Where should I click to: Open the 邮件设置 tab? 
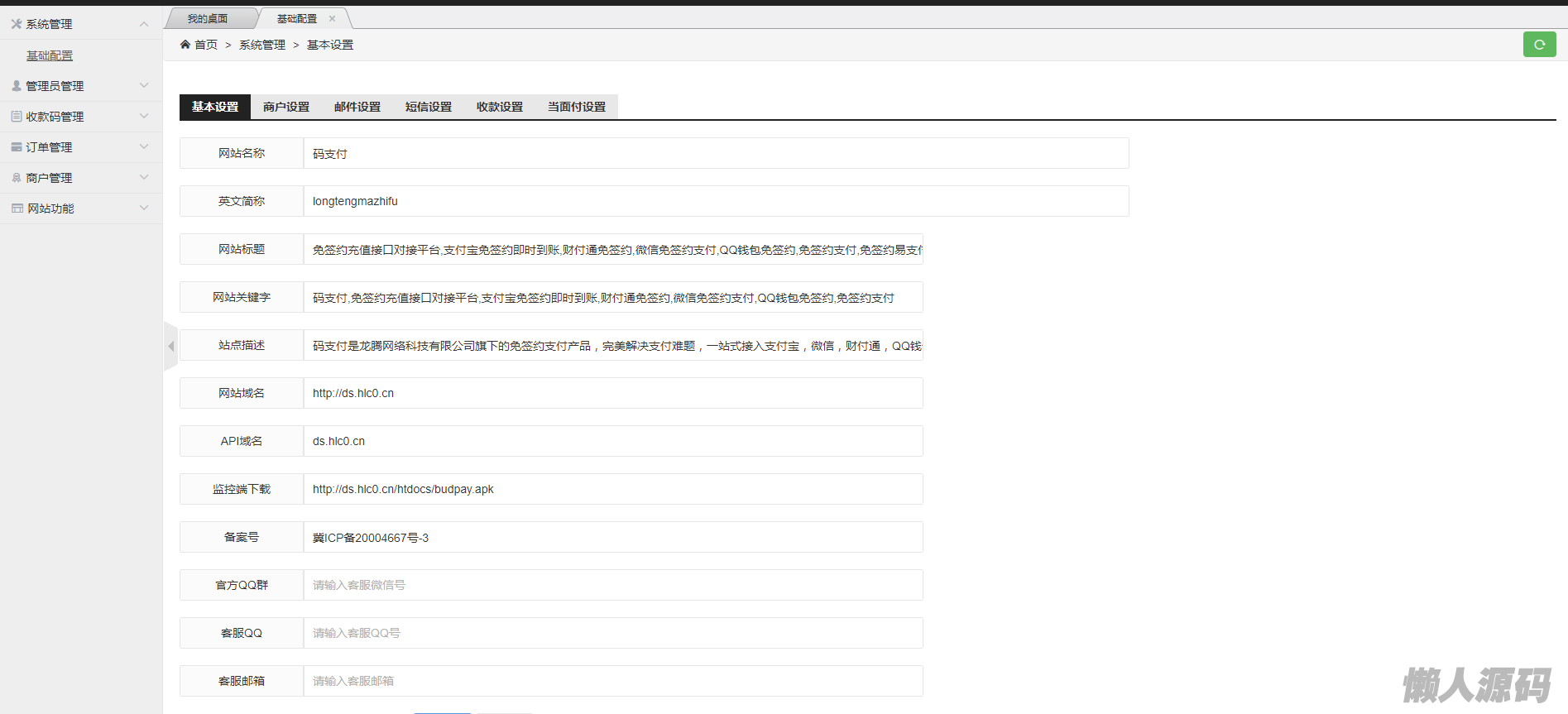357,107
